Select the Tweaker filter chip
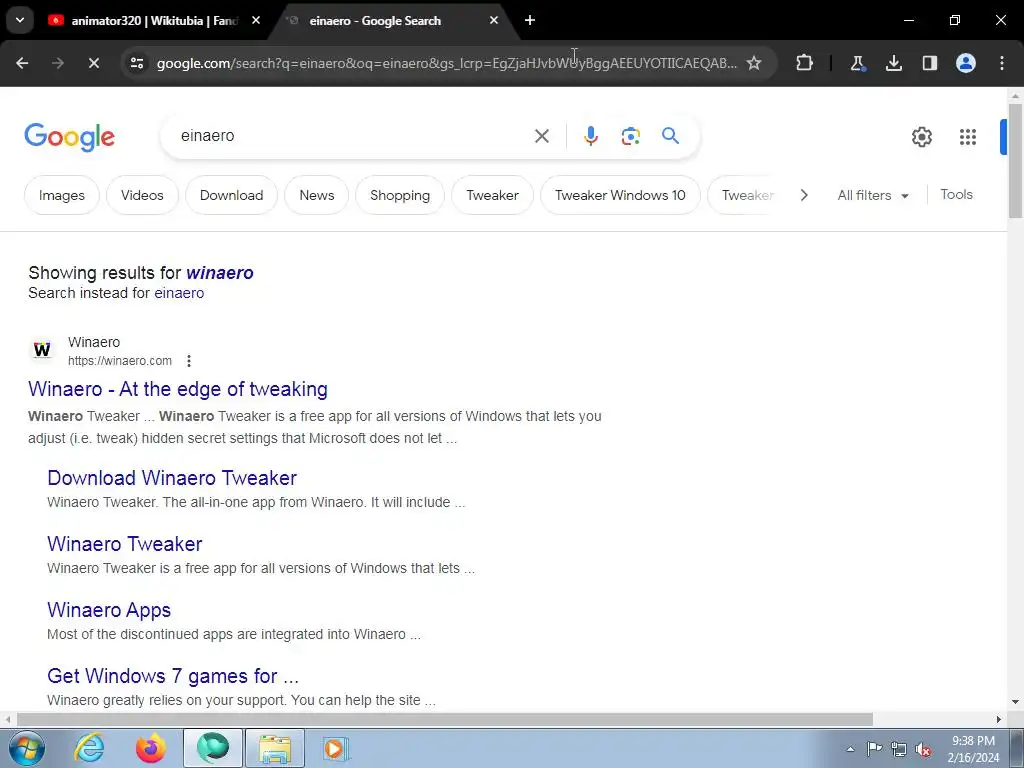The image size is (1024, 768). click(x=492, y=195)
